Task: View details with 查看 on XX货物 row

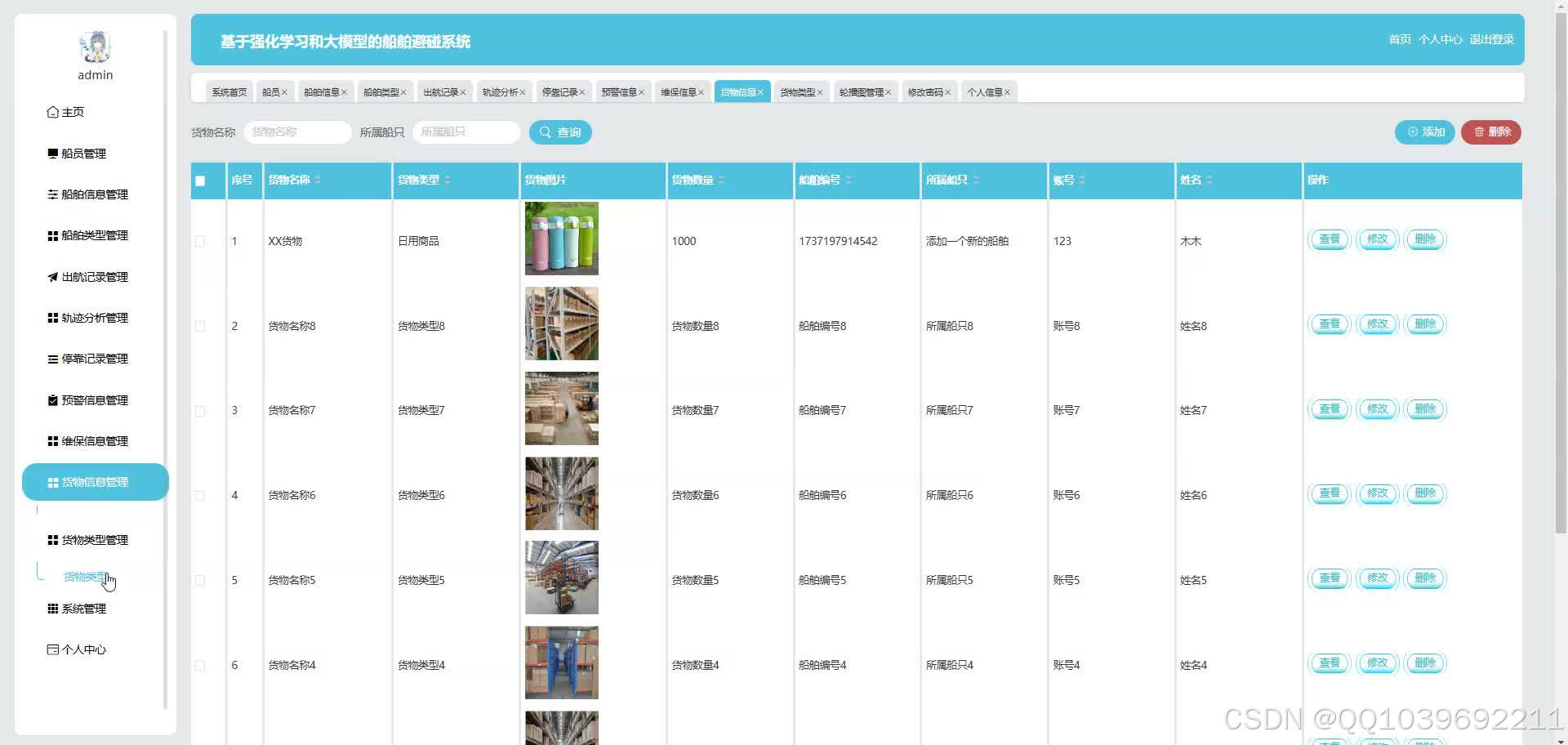Action: (1330, 239)
